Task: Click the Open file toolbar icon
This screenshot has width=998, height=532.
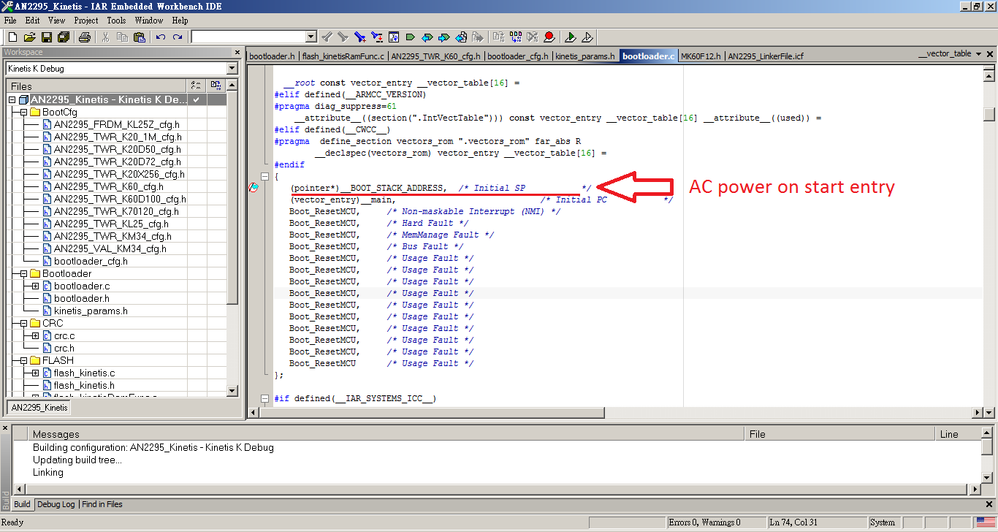Action: [29, 38]
